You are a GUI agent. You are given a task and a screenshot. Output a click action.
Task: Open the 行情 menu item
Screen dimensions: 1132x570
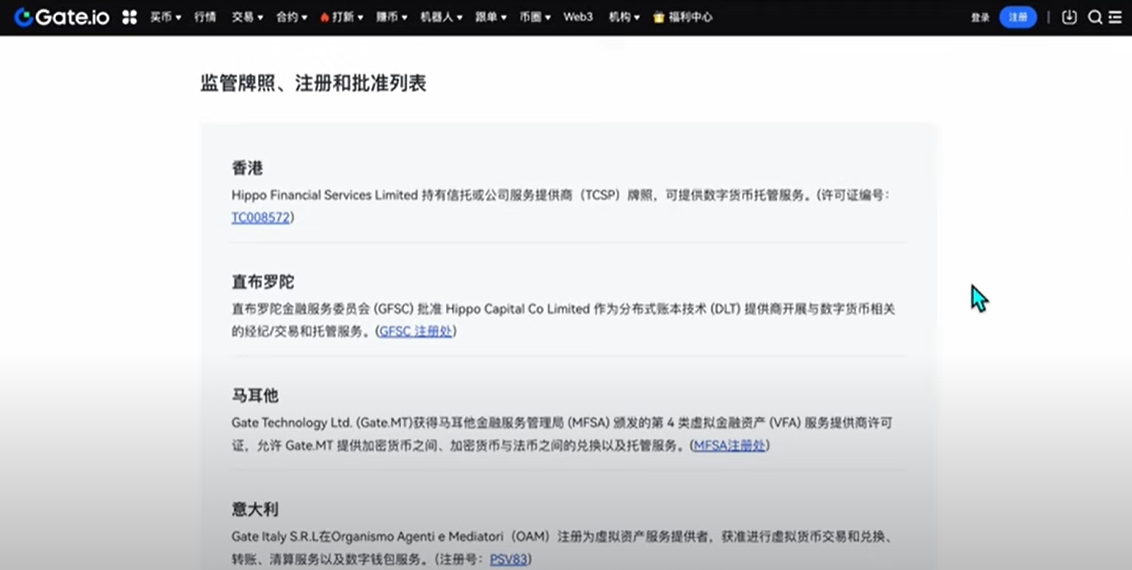[205, 17]
